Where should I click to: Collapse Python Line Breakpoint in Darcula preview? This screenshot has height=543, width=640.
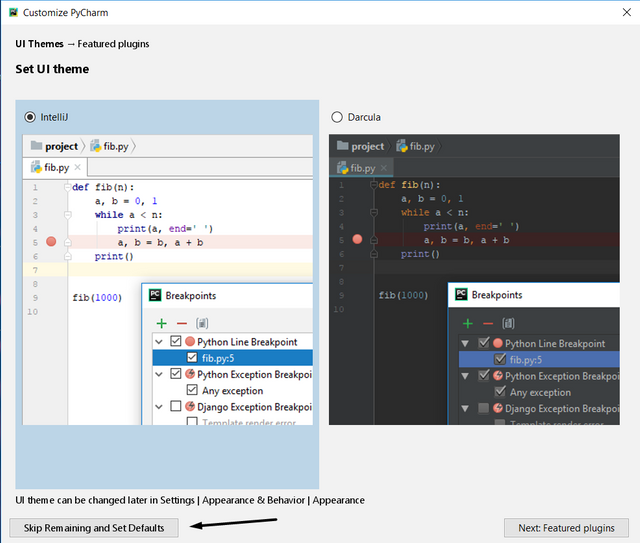(x=465, y=343)
